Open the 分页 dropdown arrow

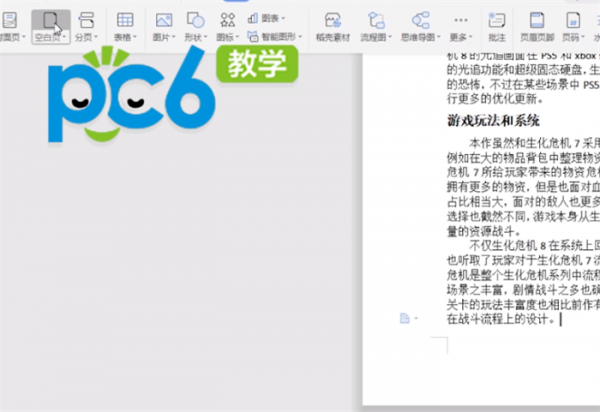(x=96, y=37)
